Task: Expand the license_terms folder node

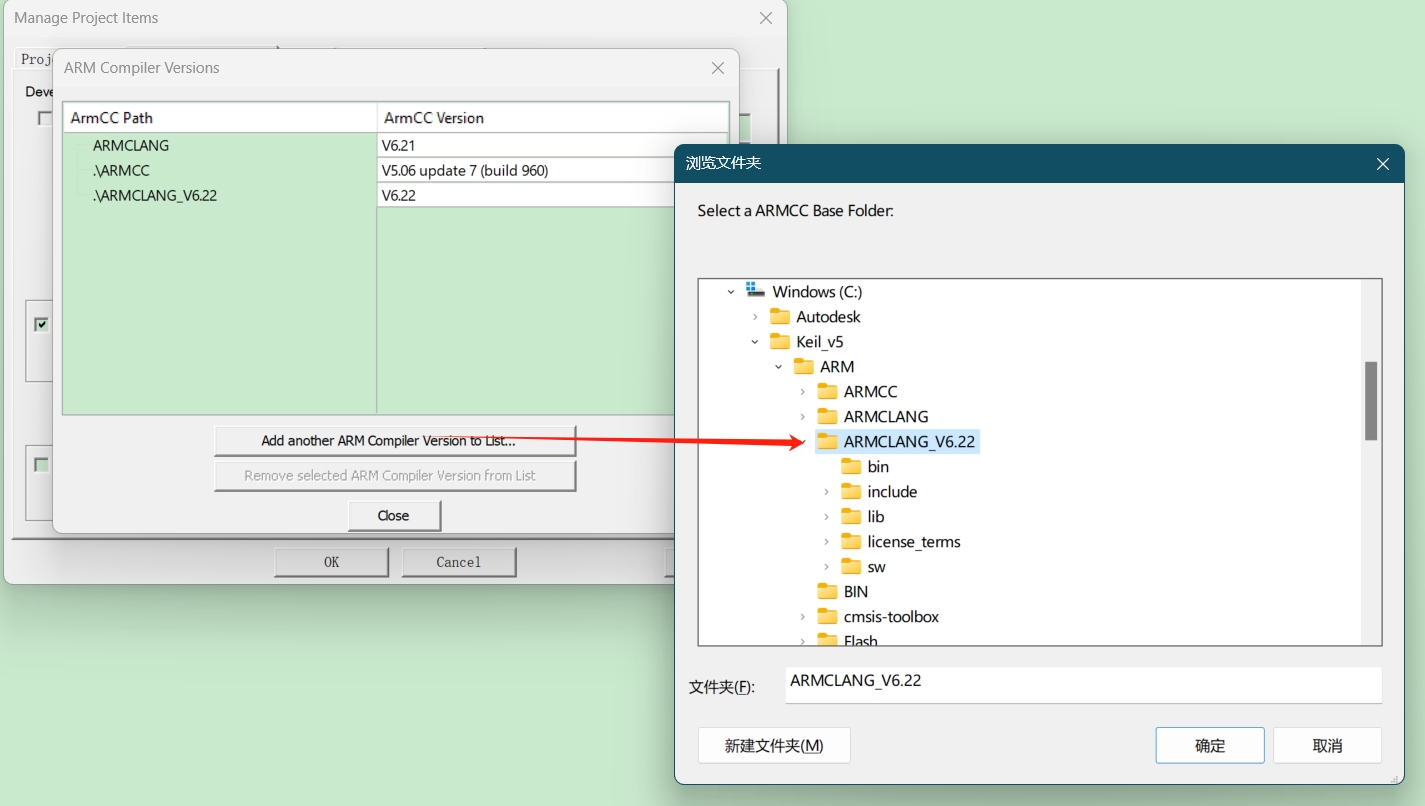Action: [826, 542]
